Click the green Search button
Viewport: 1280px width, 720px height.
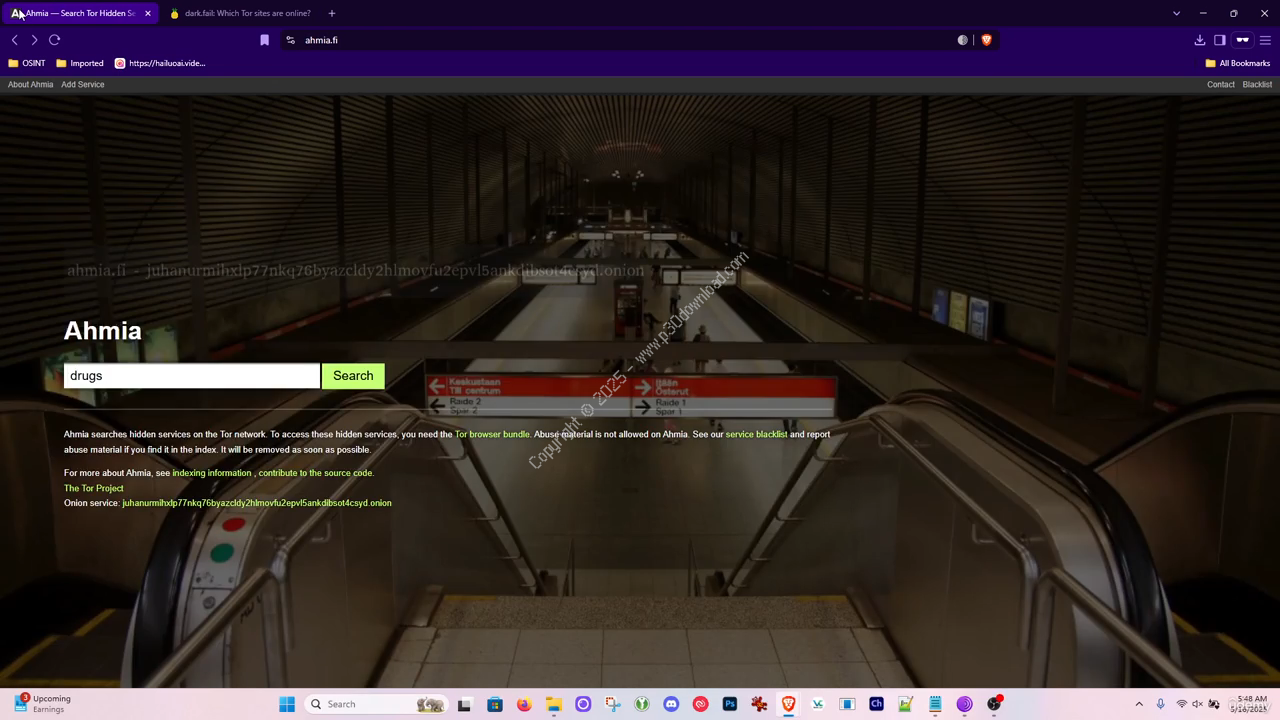coord(353,376)
